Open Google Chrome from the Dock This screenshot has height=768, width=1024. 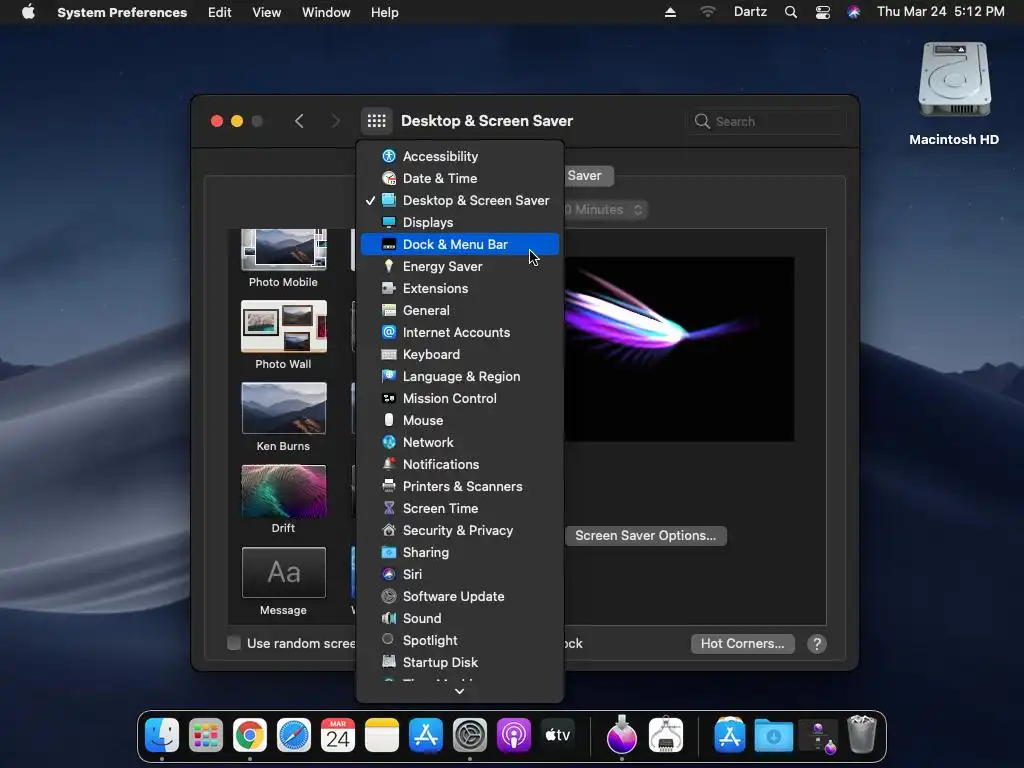[249, 735]
